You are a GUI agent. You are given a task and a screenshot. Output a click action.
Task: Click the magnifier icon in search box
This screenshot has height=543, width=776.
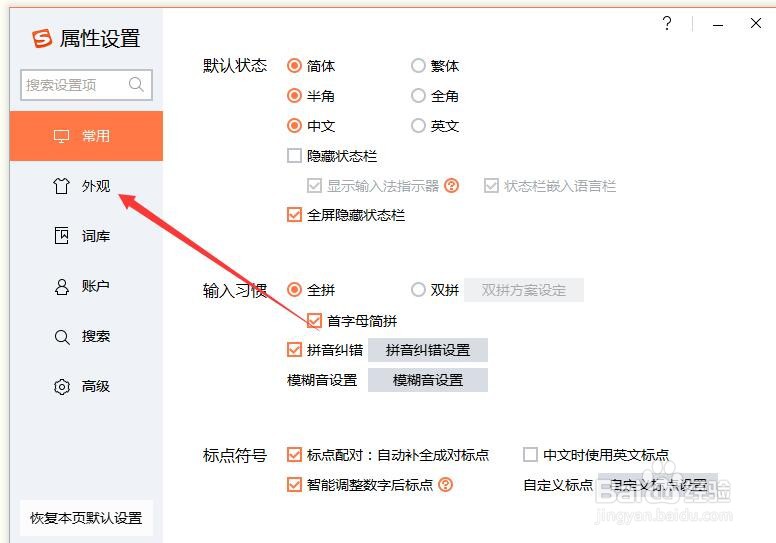(x=136, y=84)
